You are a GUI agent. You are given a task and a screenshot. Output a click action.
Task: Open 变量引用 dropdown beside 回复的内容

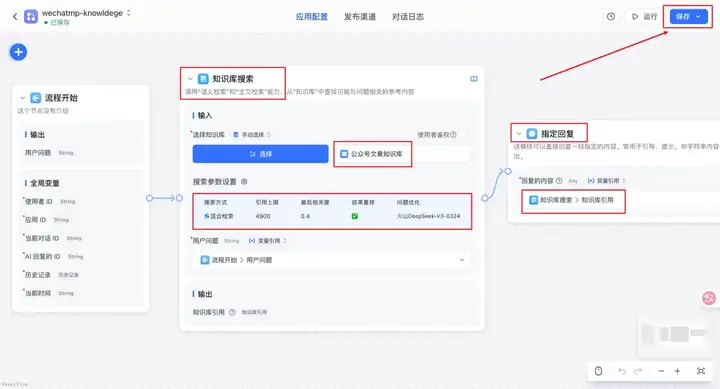(607, 181)
